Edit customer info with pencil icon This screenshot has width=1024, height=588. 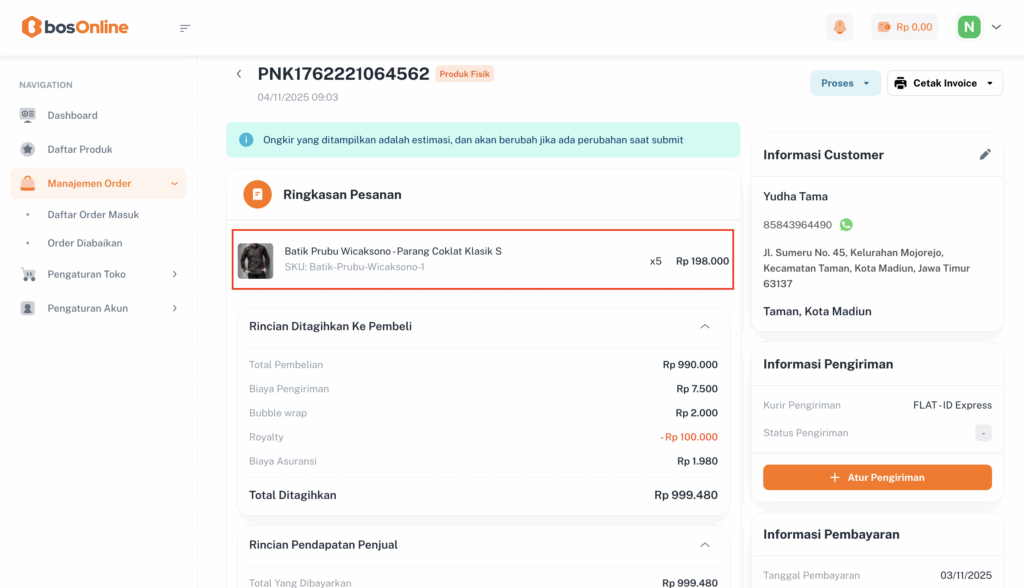tap(985, 155)
